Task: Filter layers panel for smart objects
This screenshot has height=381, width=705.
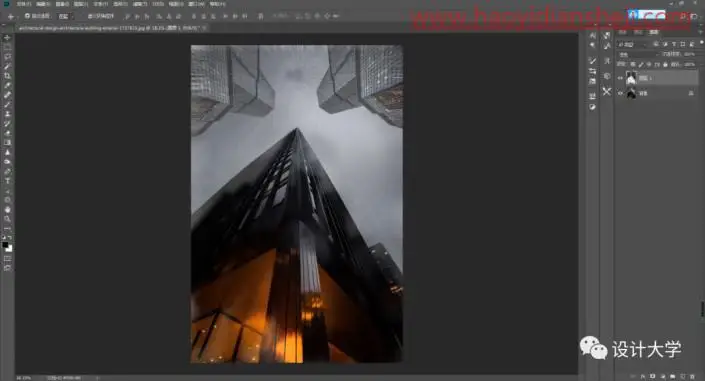Action: tap(692, 44)
